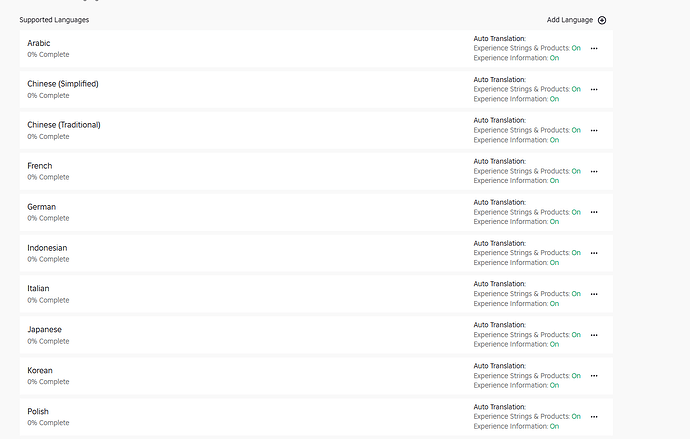Toggle Arabic Experience Strings & Products On status
The image size is (690, 439).
pos(576,48)
